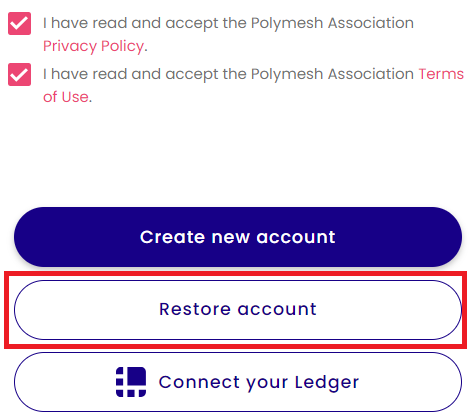Image resolution: width=473 pixels, height=418 pixels.
Task: Click the Ledger device icon in the bottom button
Action: (131, 382)
